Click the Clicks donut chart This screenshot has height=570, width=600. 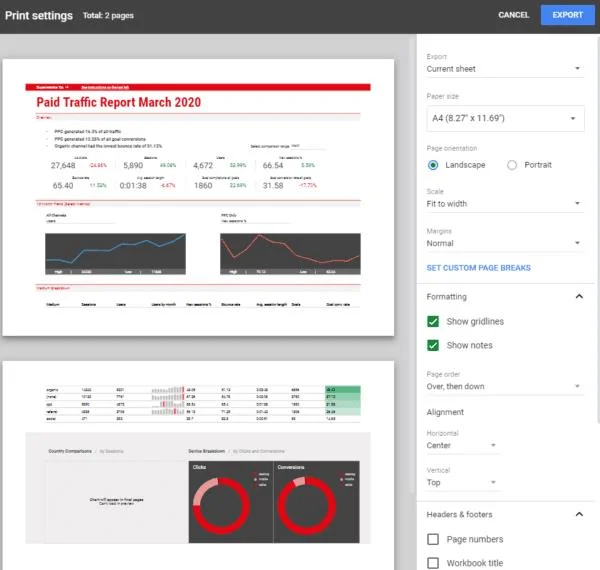pyautogui.click(x=221, y=506)
